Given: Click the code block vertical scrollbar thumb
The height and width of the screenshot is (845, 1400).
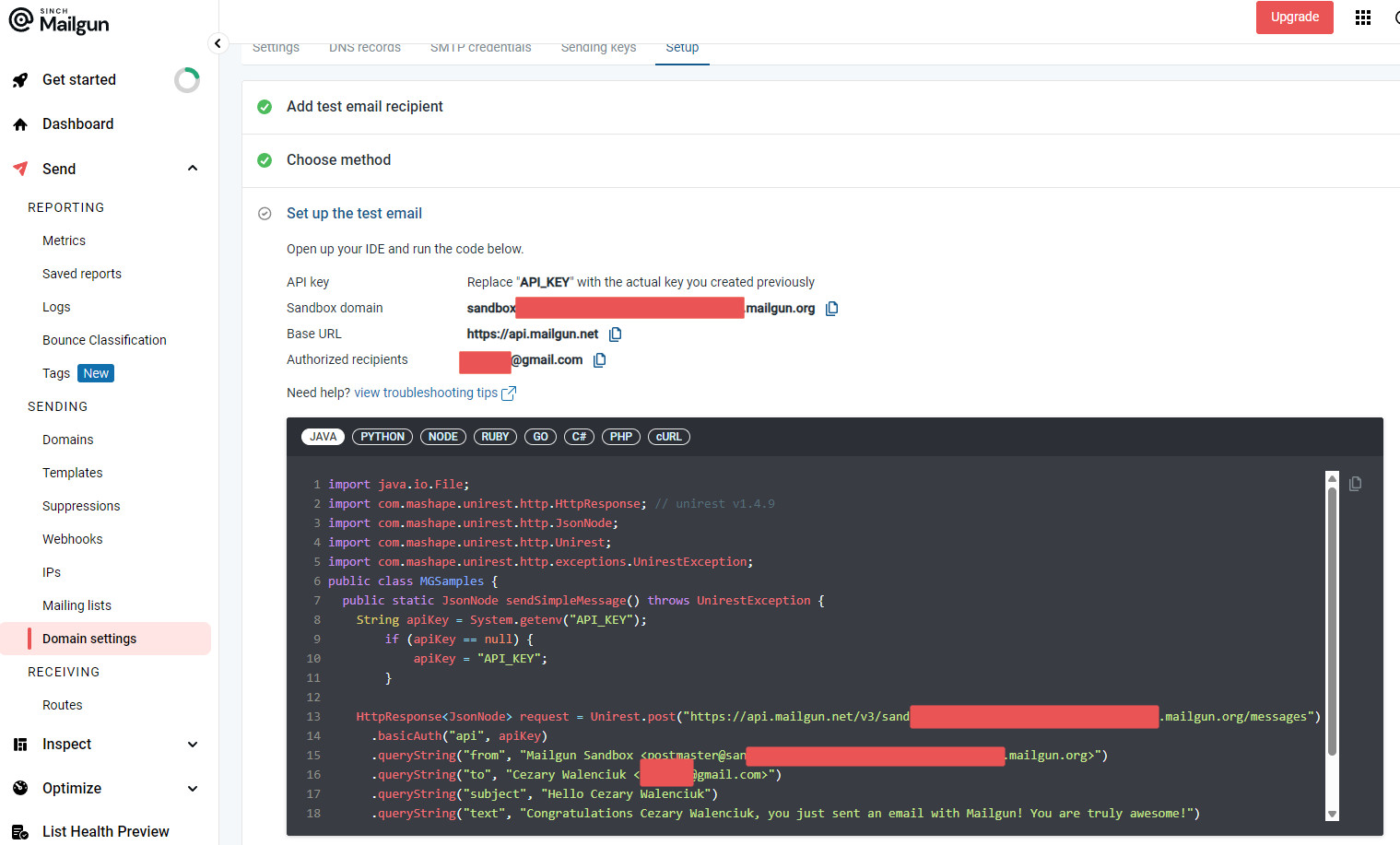Looking at the screenshot, I should [x=1332, y=622].
